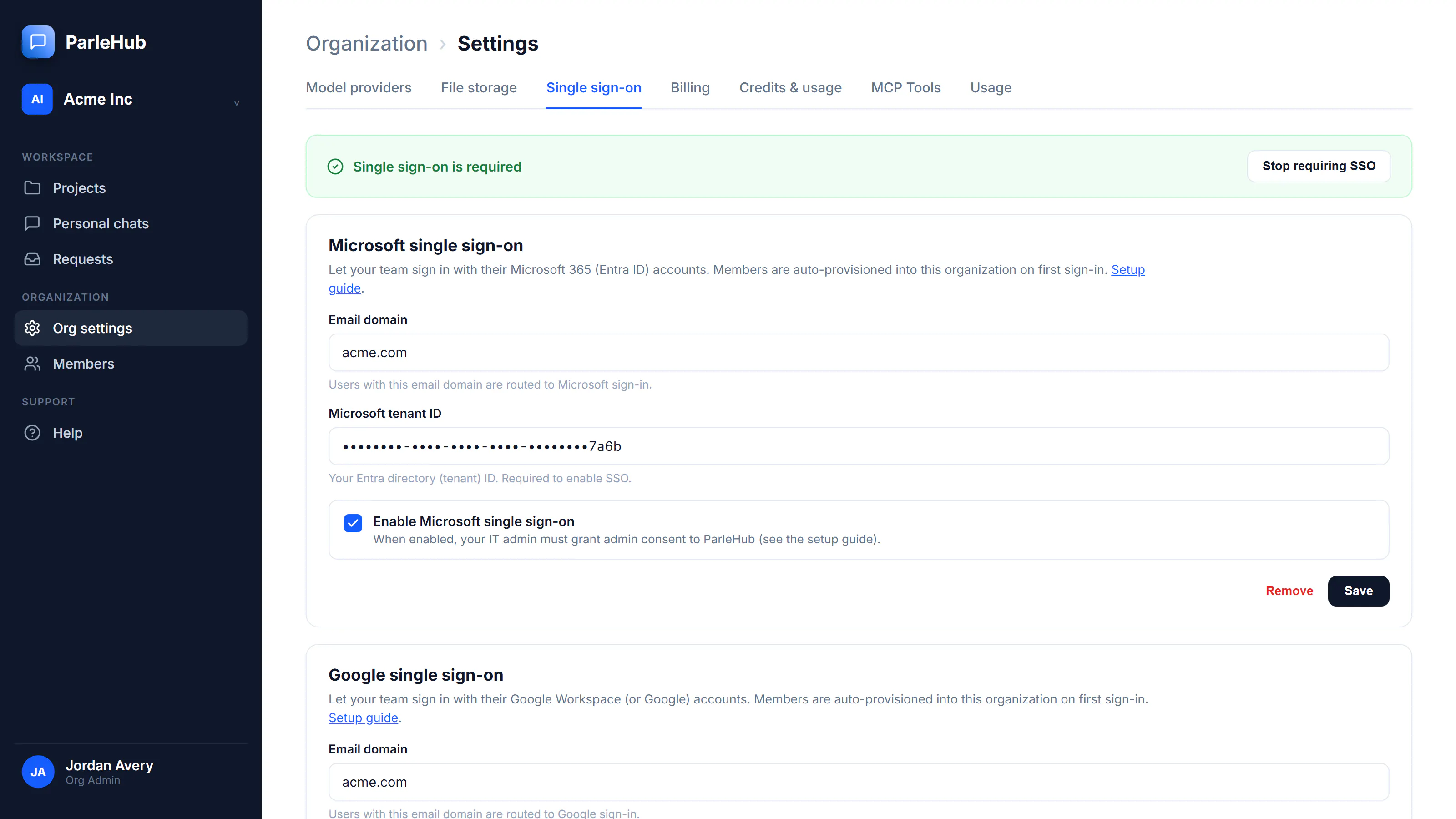Viewport: 1456px width, 819px height.
Task: Click the ParleHub brand name
Action: pyautogui.click(x=106, y=42)
